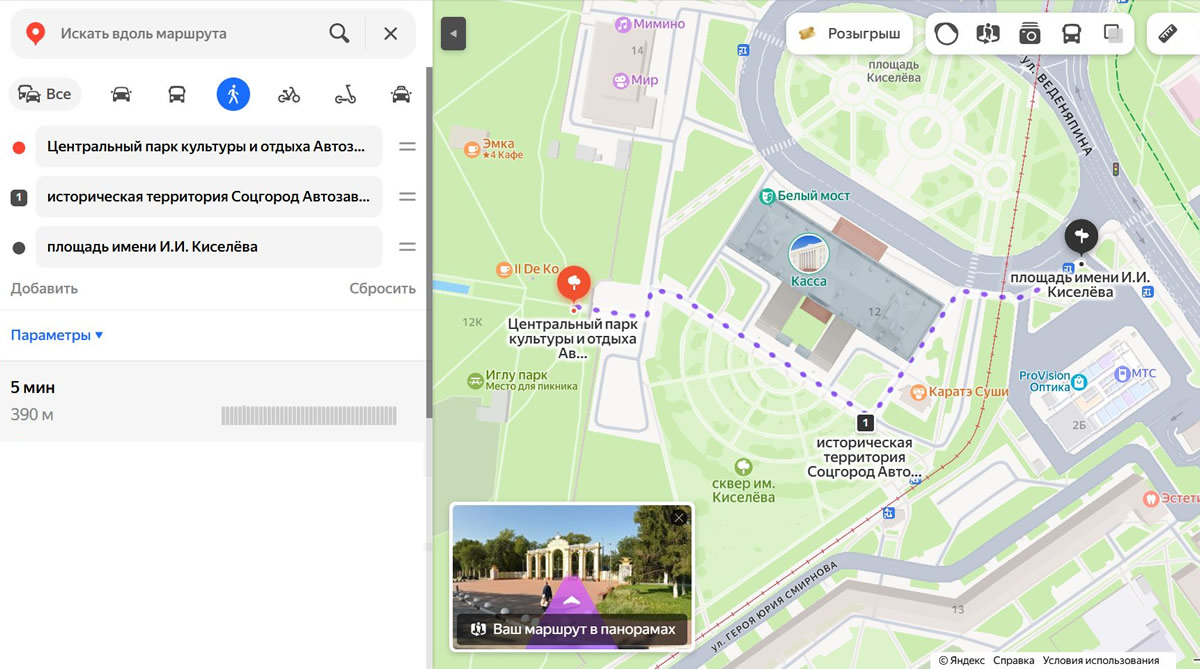1200x669 pixels.
Task: Click the Il De Ko cafe marker
Action: [x=505, y=269]
